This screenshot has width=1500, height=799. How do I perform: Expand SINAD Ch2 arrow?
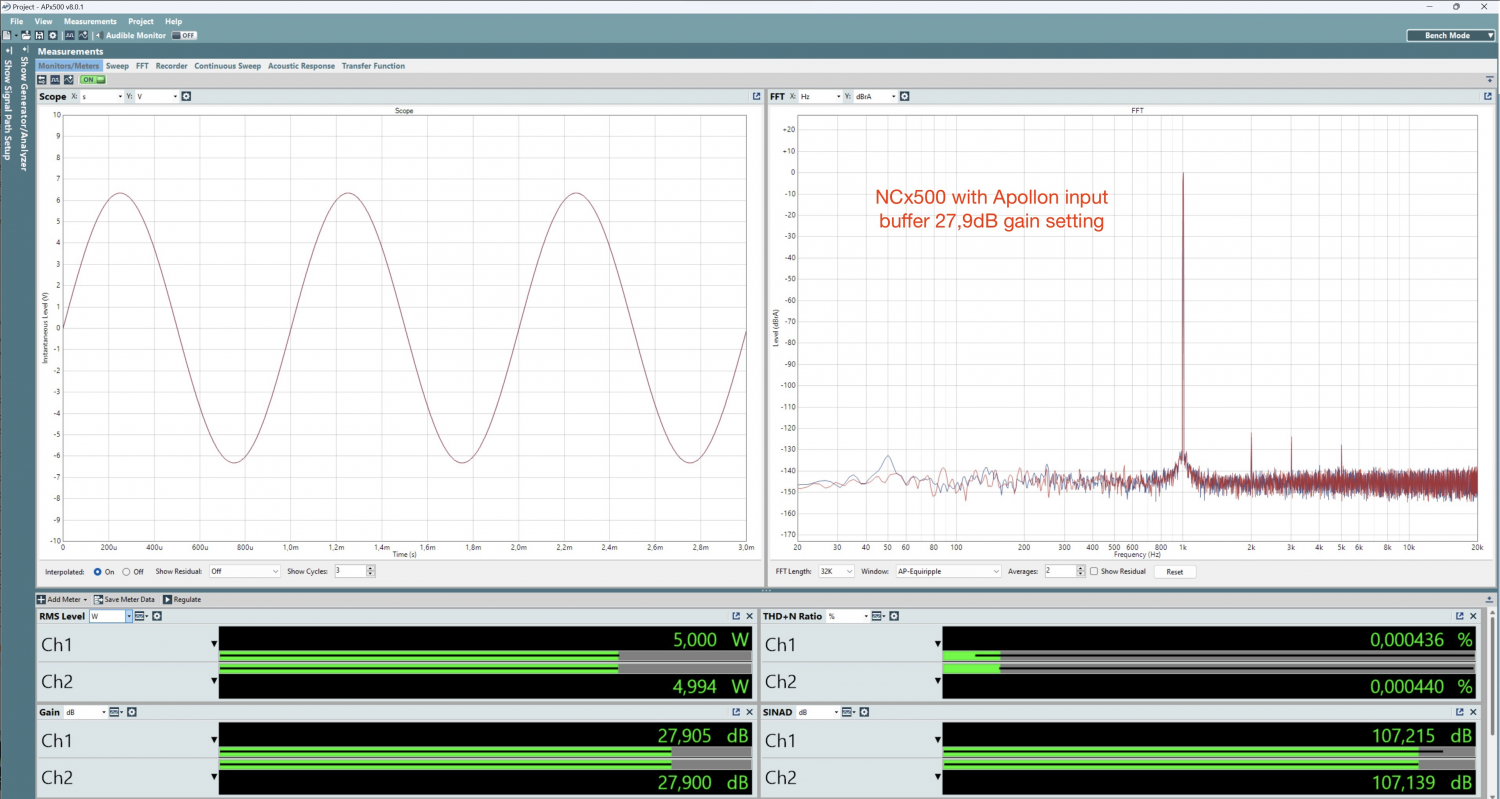[x=938, y=777]
